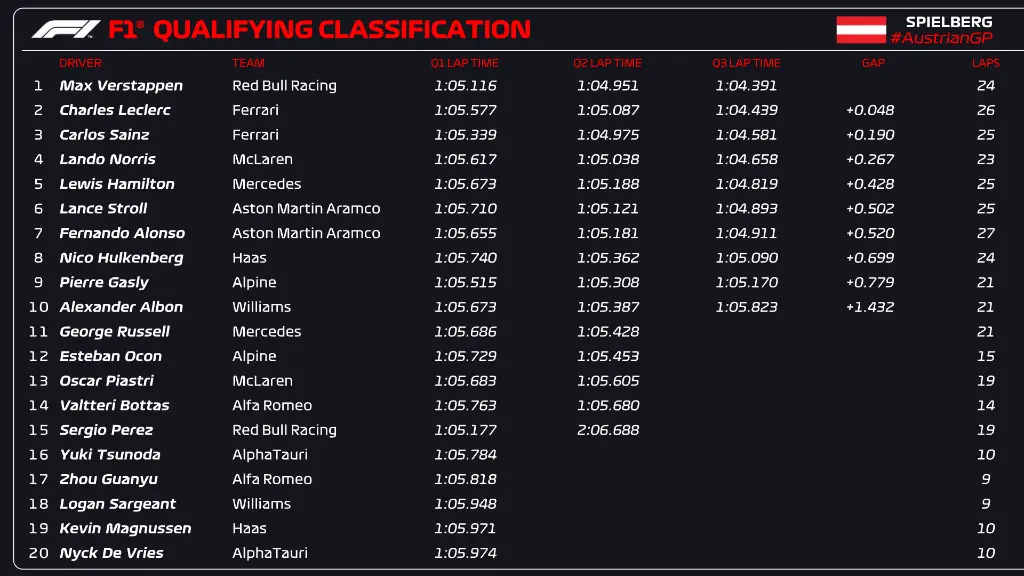Click the SPIELBERG location label
This screenshot has width=1024, height=576.
coord(949,21)
